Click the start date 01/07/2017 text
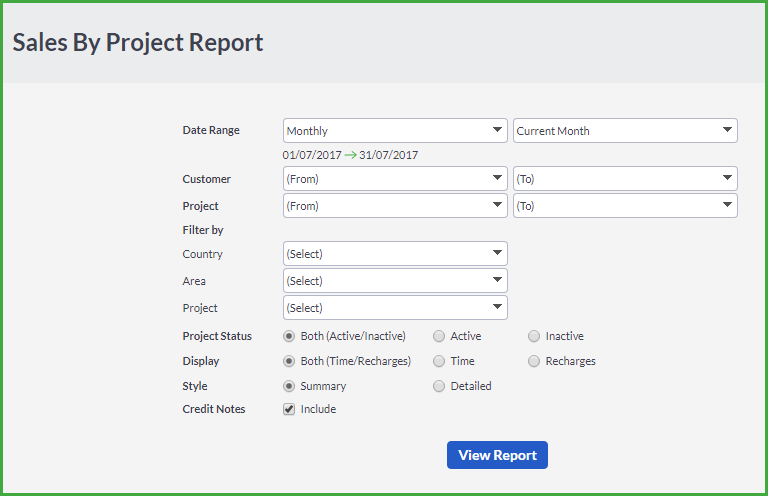768x496 pixels. tap(312, 155)
